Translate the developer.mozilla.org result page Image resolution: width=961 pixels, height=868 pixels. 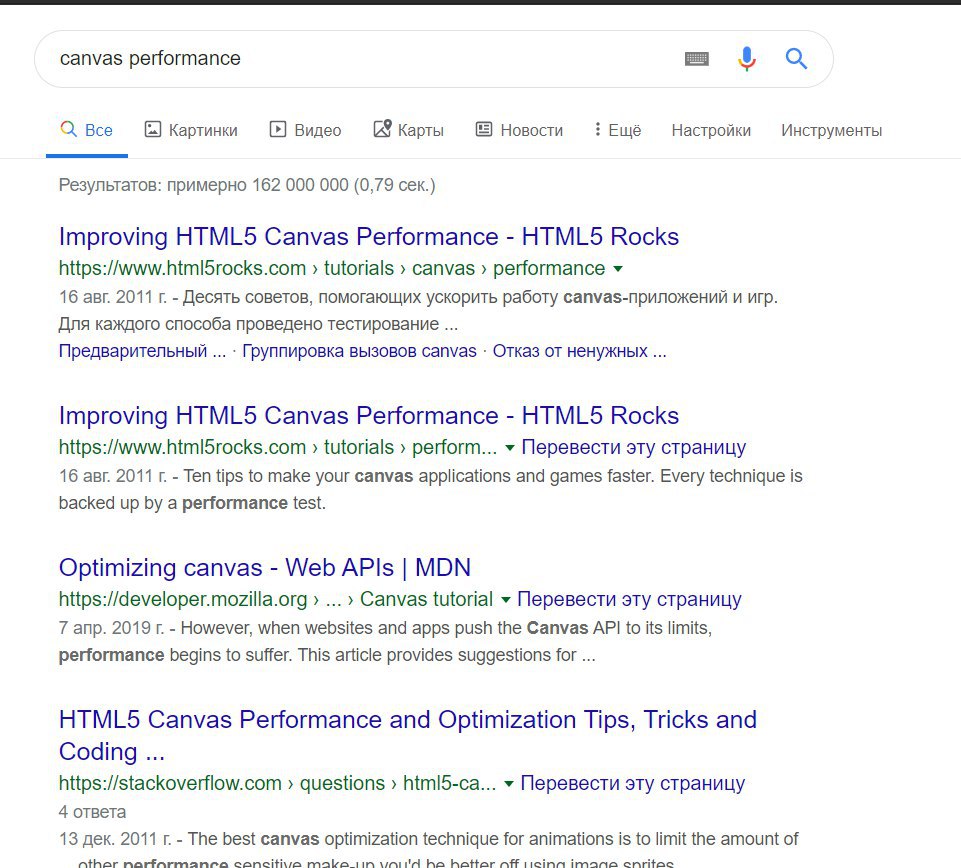click(629, 600)
